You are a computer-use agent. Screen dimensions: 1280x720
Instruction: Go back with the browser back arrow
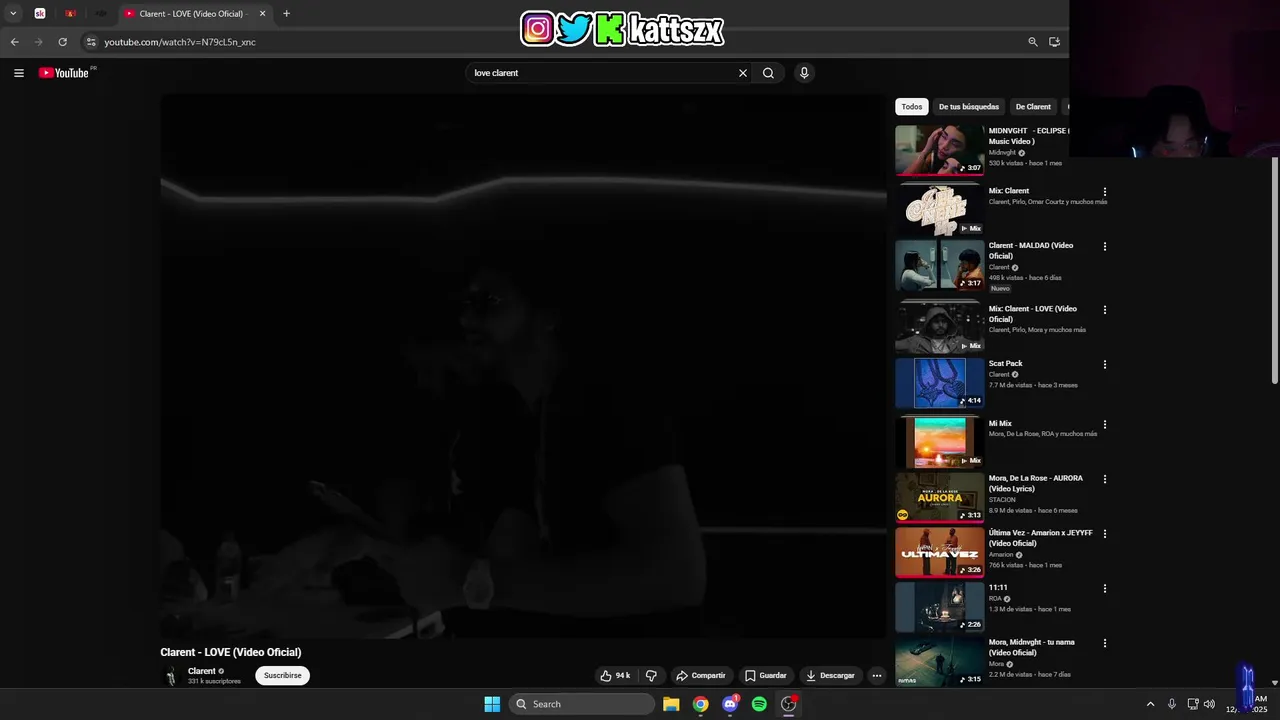pos(14,42)
